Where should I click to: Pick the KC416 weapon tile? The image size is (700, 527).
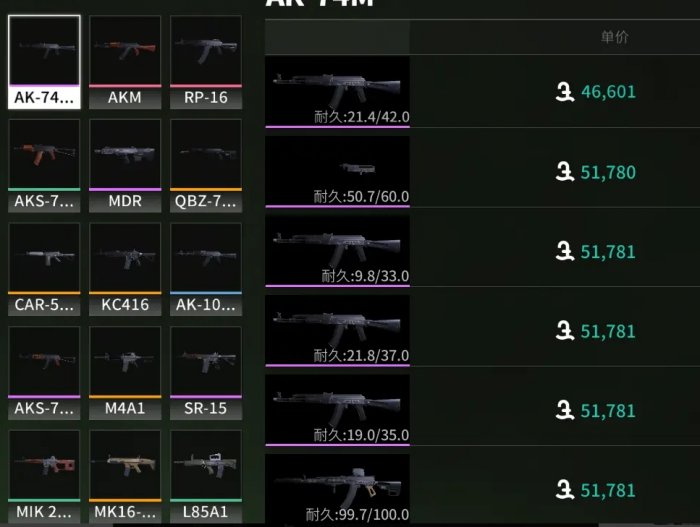point(125,269)
